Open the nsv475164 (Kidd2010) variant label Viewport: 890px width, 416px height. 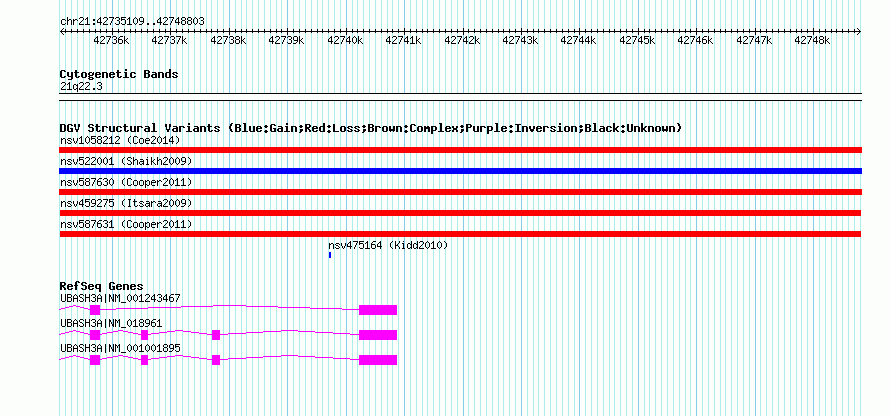coord(388,245)
